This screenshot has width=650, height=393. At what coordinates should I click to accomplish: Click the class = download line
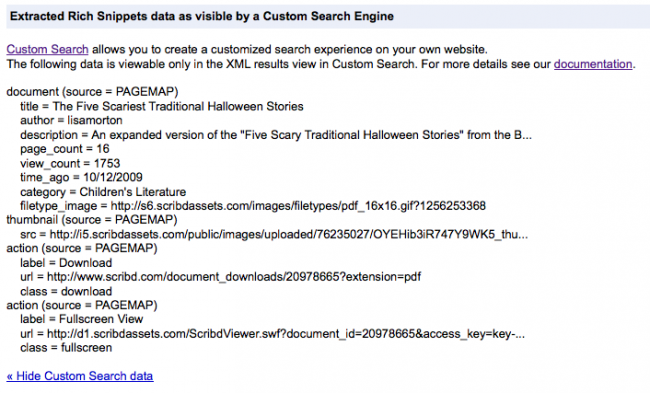tap(66, 291)
